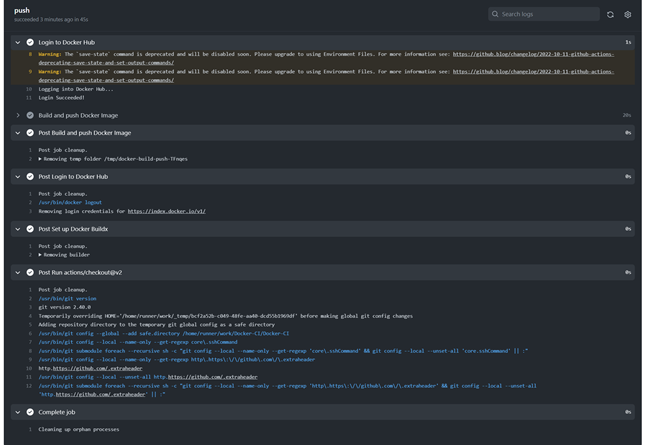Open the https://index.docker.io/v1/ link

(167, 211)
